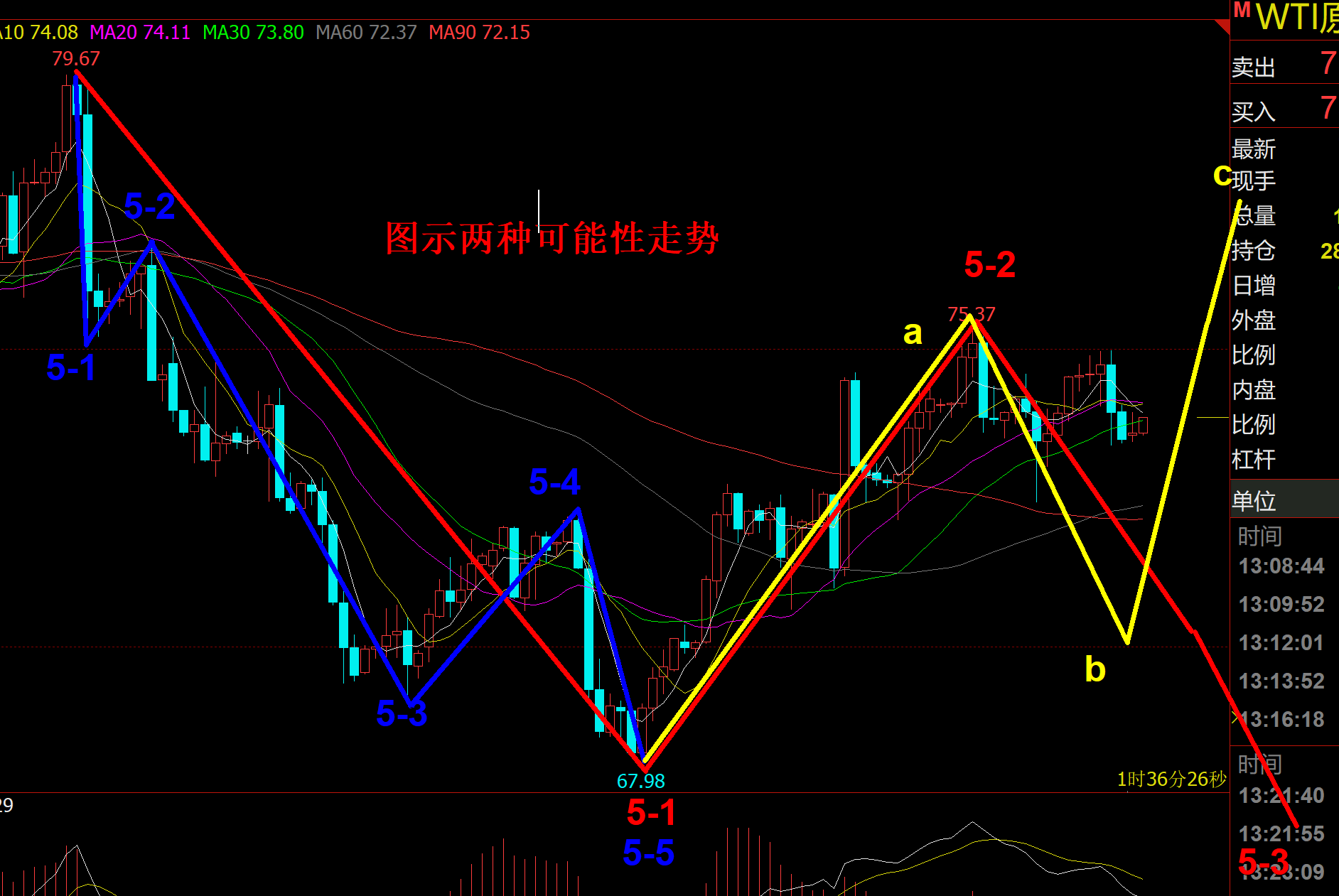This screenshot has width=1339, height=896.
Task: Click the 75.37 peak price label
Action: click(972, 314)
